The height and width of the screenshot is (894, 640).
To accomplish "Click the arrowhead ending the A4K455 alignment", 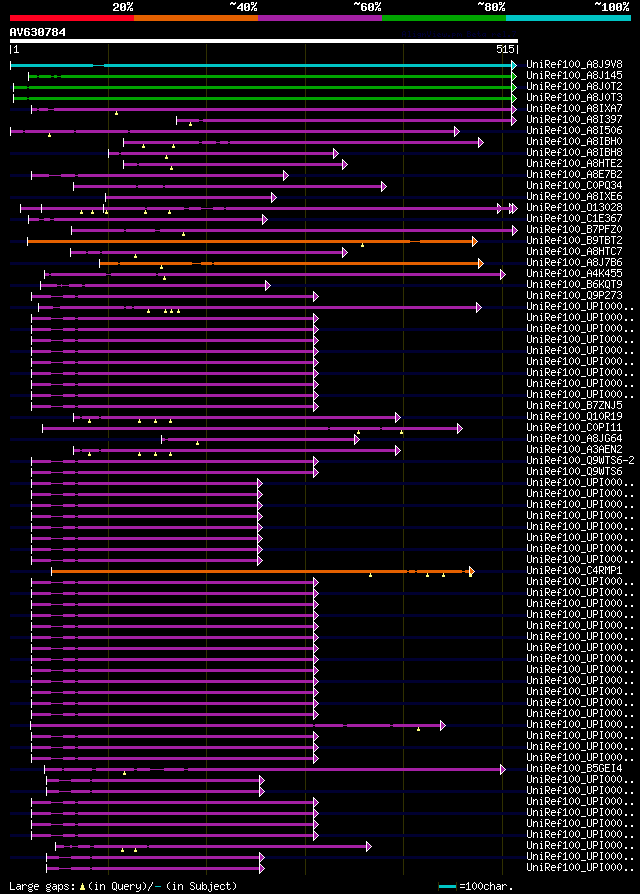I will click(503, 275).
